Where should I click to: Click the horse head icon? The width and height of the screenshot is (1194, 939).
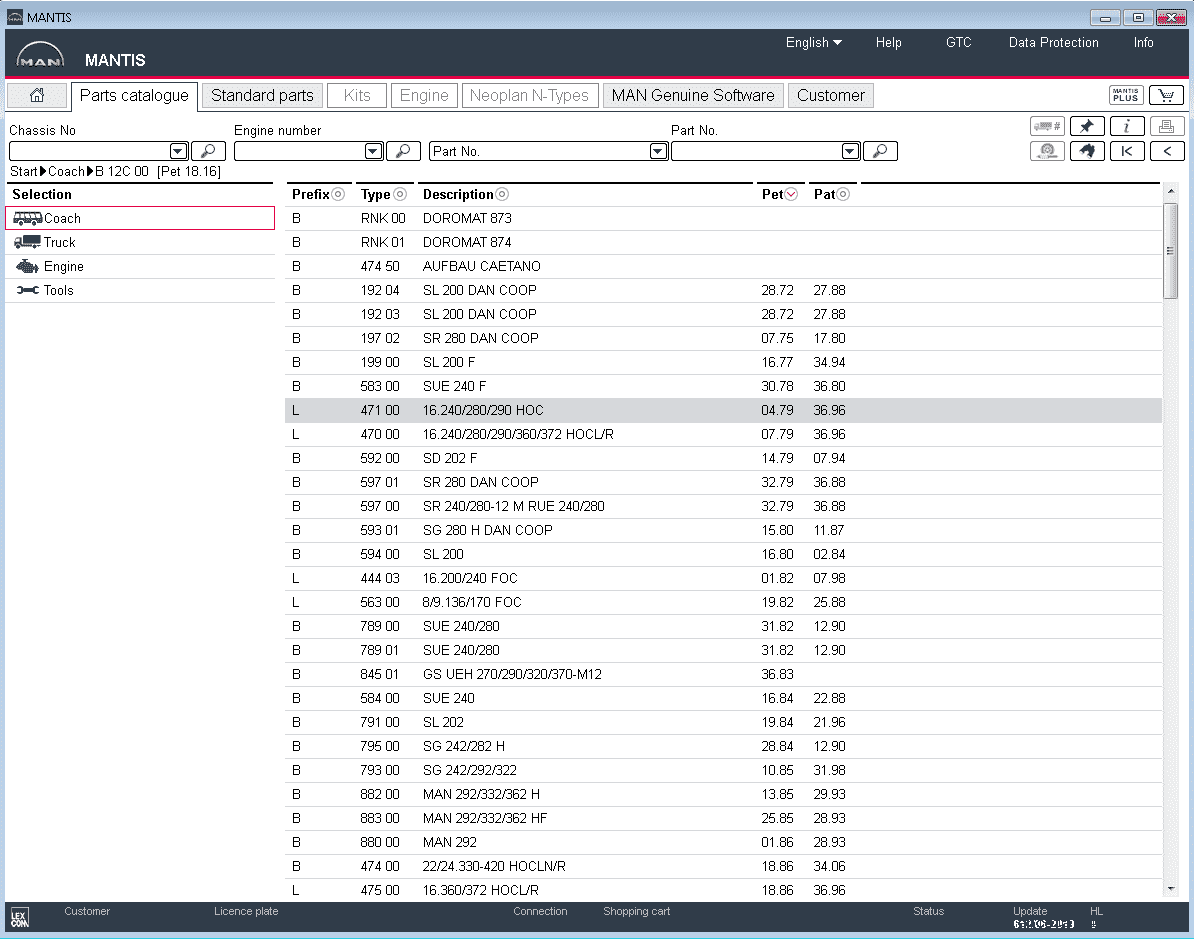[1087, 151]
